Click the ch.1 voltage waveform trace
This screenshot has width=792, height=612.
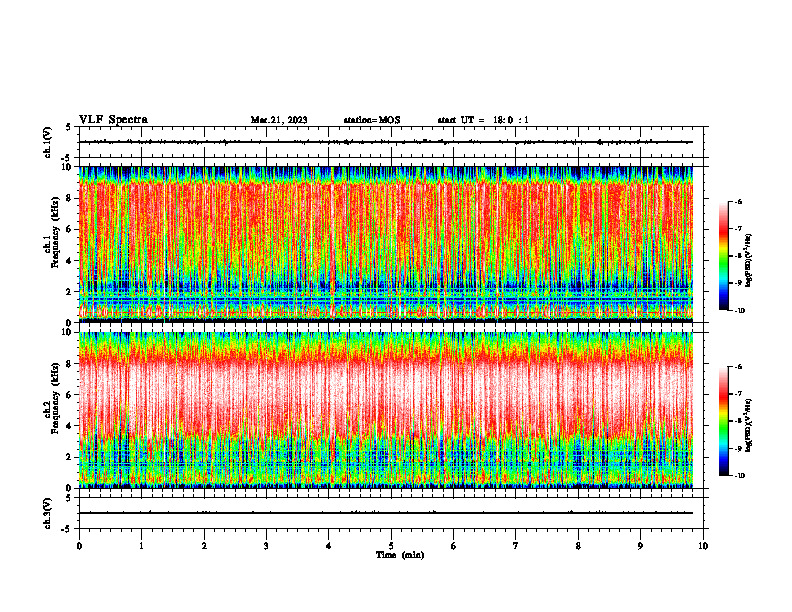[386, 142]
